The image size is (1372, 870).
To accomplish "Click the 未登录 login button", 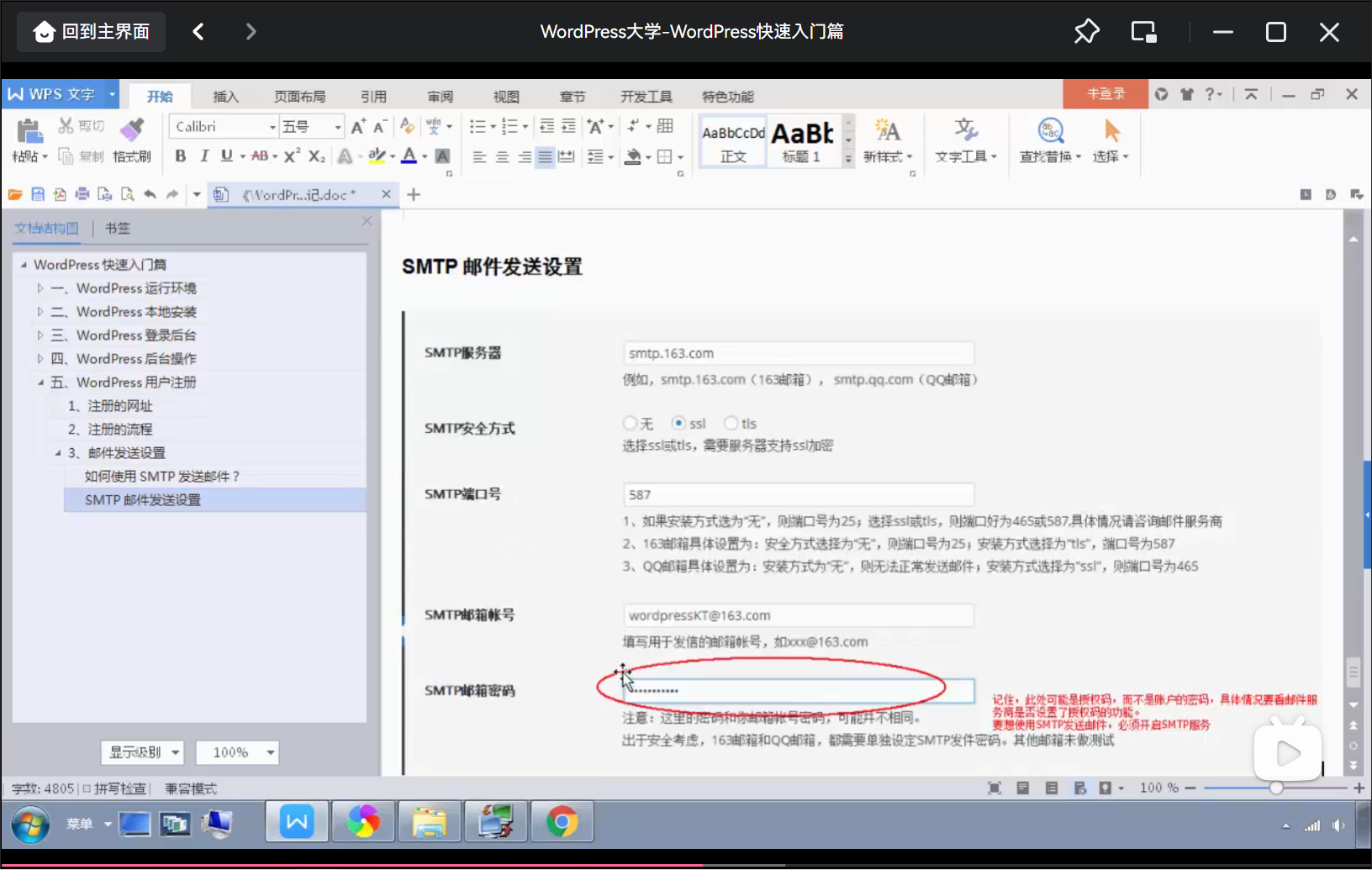I will (1106, 94).
